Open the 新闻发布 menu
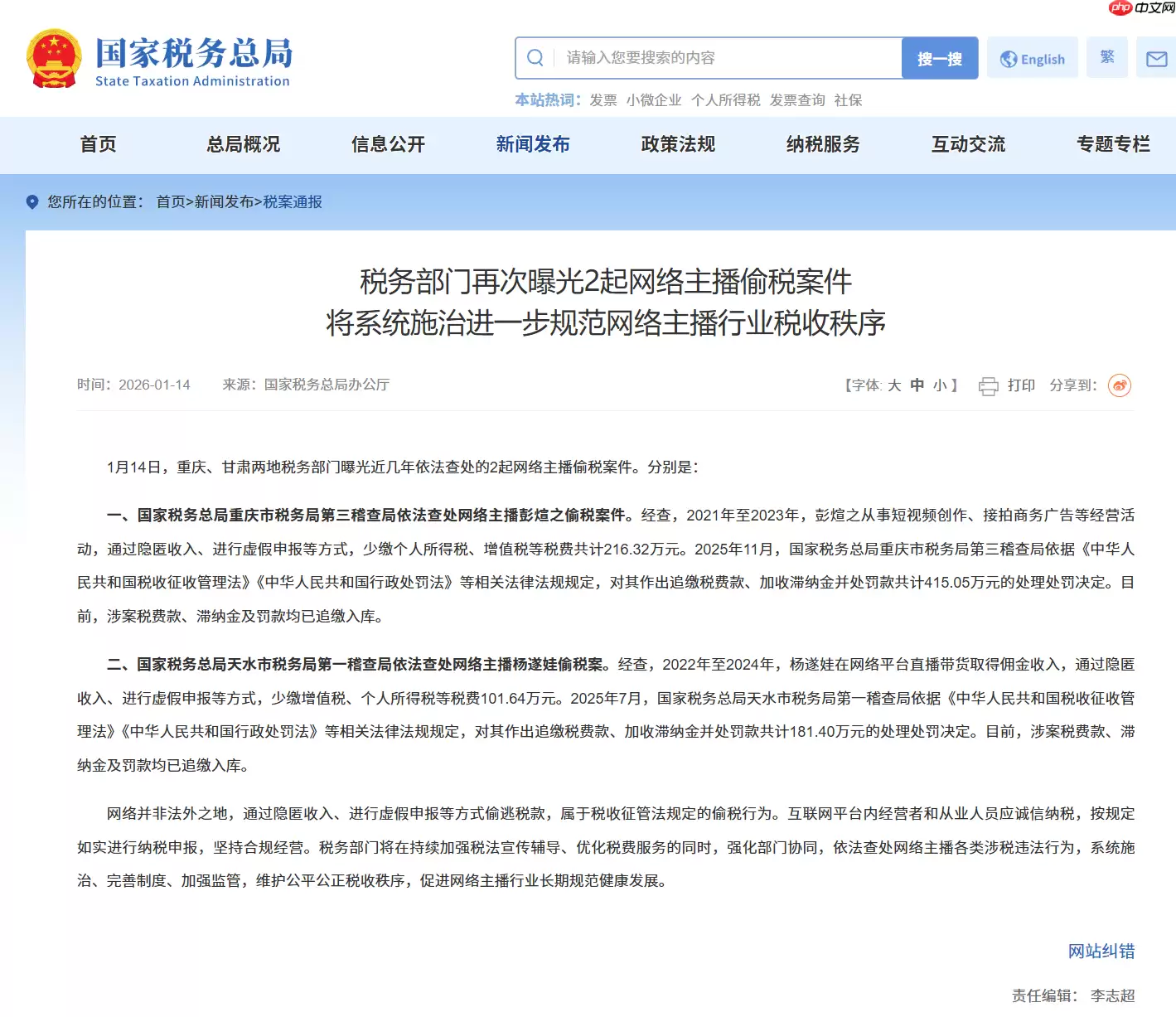The height and width of the screenshot is (1017, 1176). (x=533, y=144)
